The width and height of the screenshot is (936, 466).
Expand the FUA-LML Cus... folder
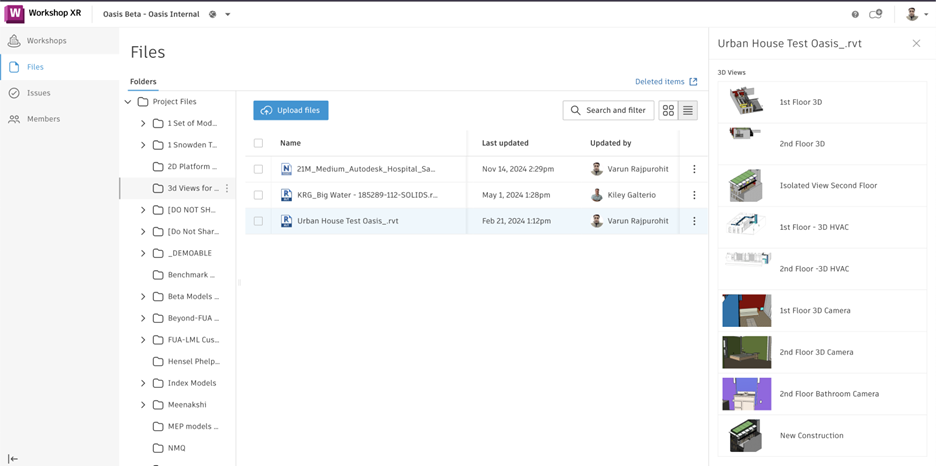143,340
